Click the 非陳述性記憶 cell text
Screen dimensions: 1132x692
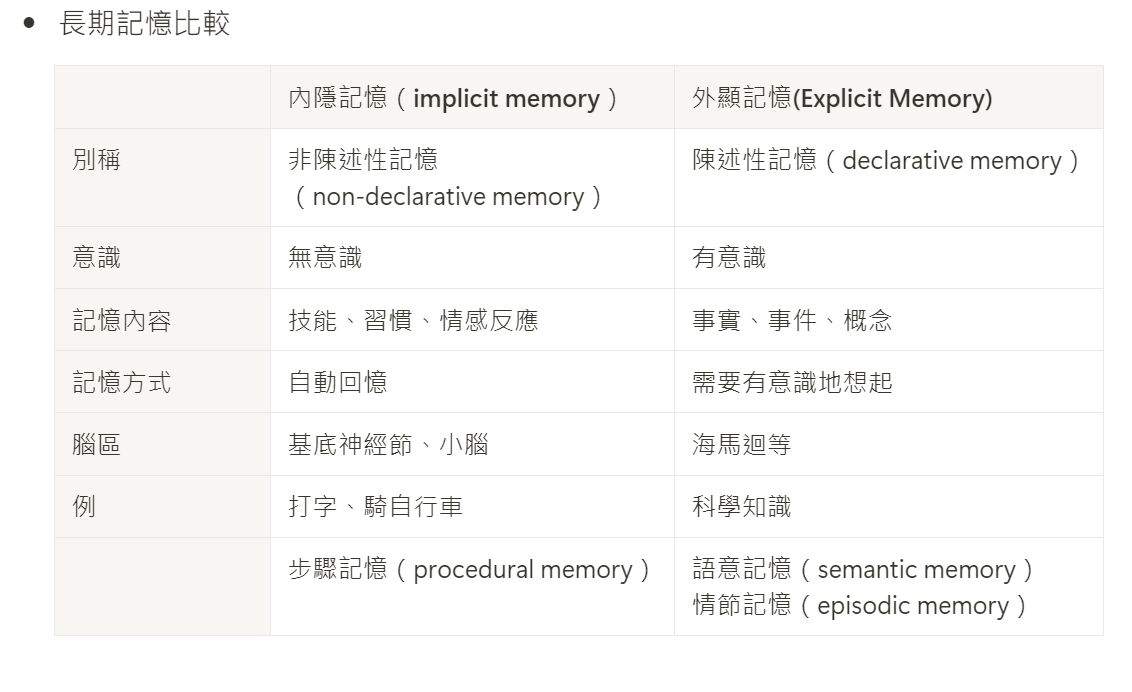(x=363, y=160)
